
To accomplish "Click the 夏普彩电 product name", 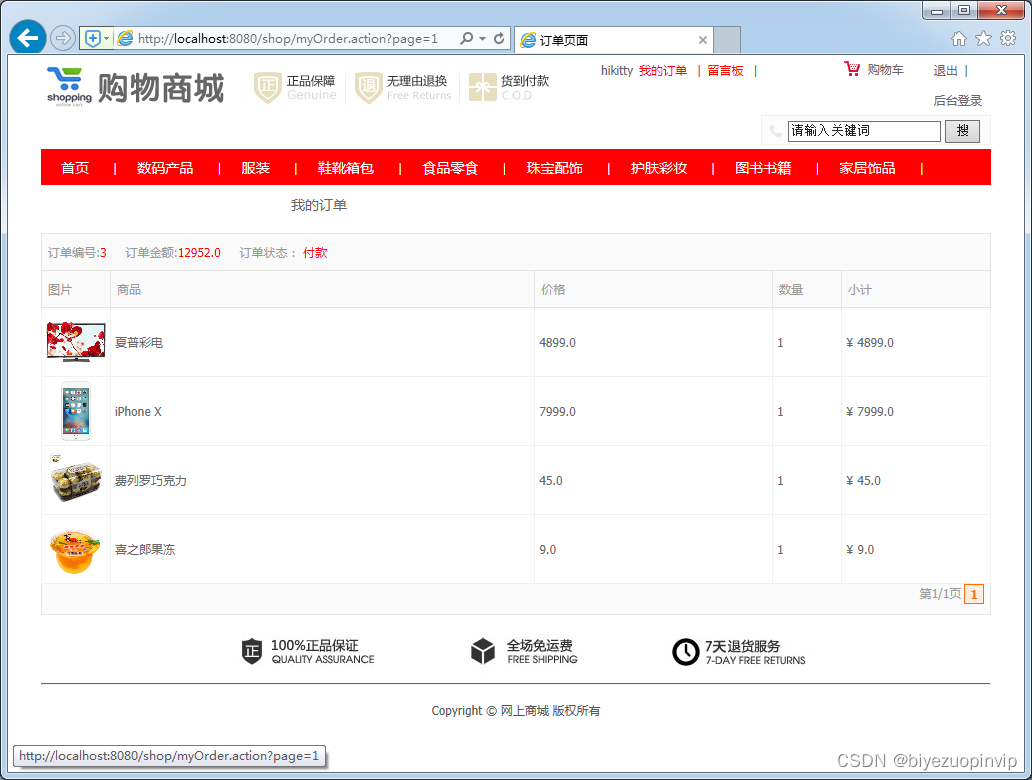I will coord(139,342).
